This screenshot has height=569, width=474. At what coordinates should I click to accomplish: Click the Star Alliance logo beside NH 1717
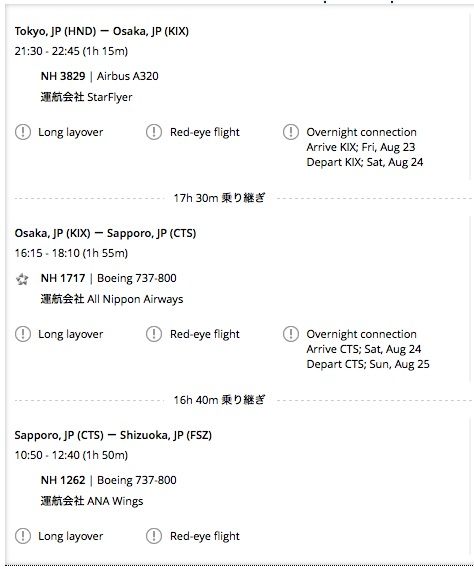tap(22, 279)
